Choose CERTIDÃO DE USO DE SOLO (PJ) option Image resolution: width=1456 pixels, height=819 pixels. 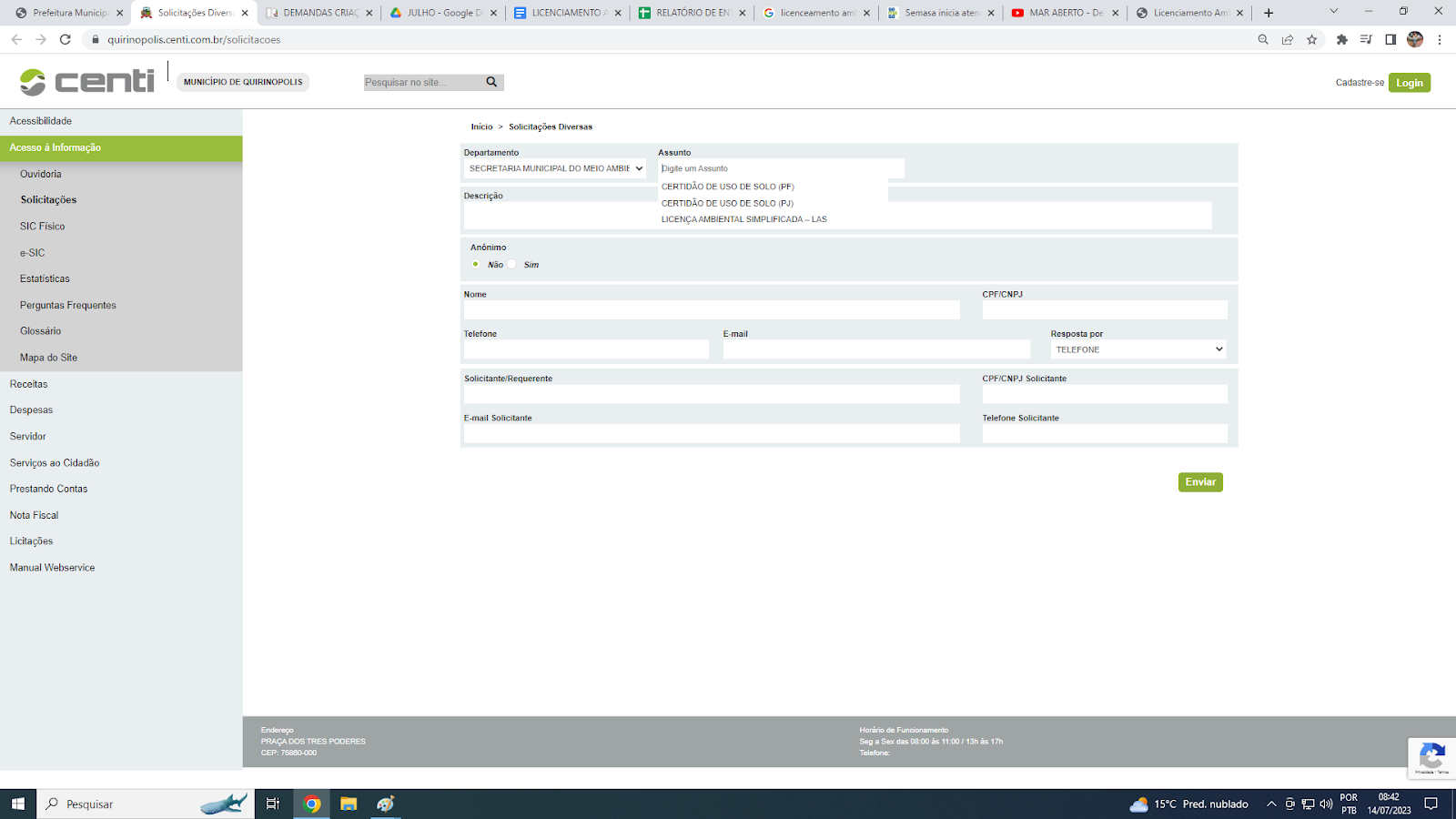click(727, 203)
